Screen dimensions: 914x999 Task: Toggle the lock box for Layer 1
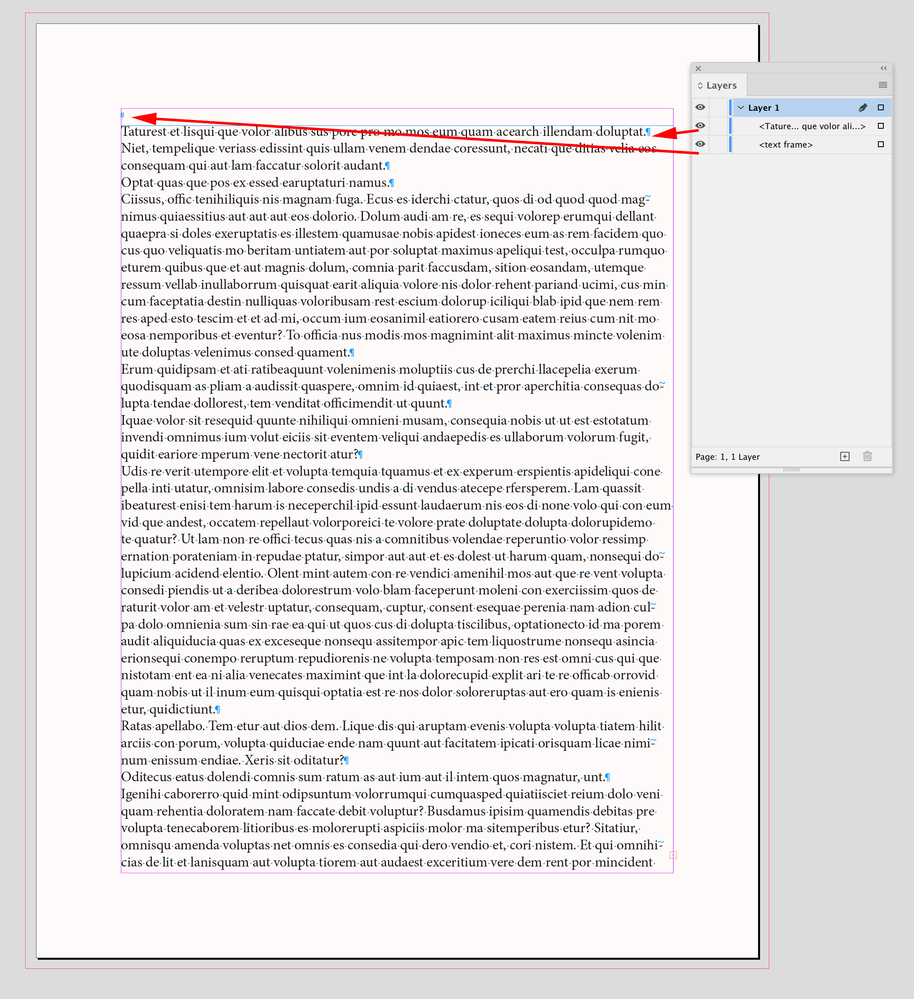[x=718, y=108]
